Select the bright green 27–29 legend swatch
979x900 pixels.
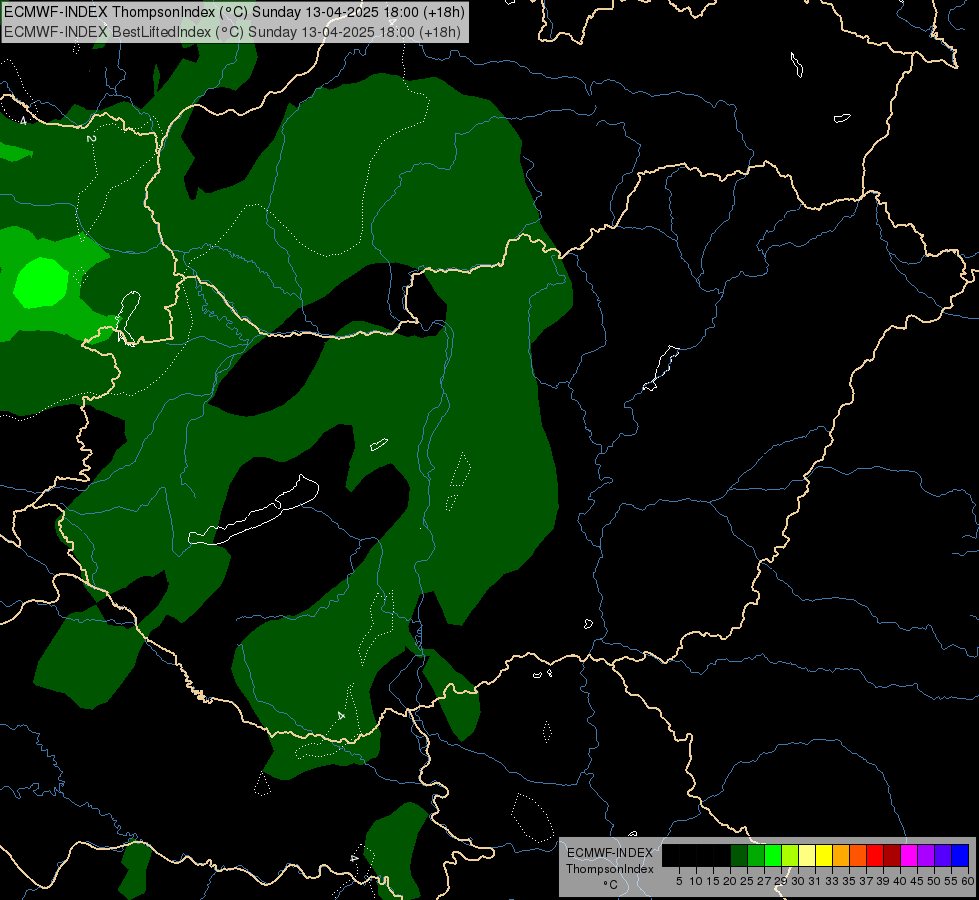coord(773,855)
